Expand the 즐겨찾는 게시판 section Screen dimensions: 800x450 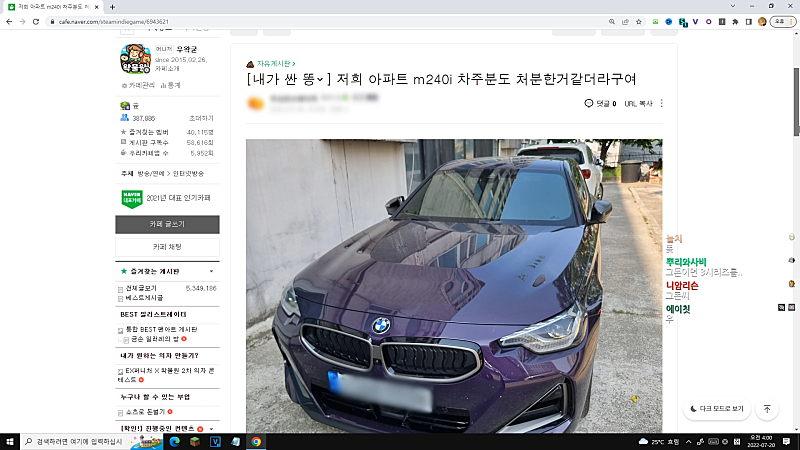click(211, 271)
